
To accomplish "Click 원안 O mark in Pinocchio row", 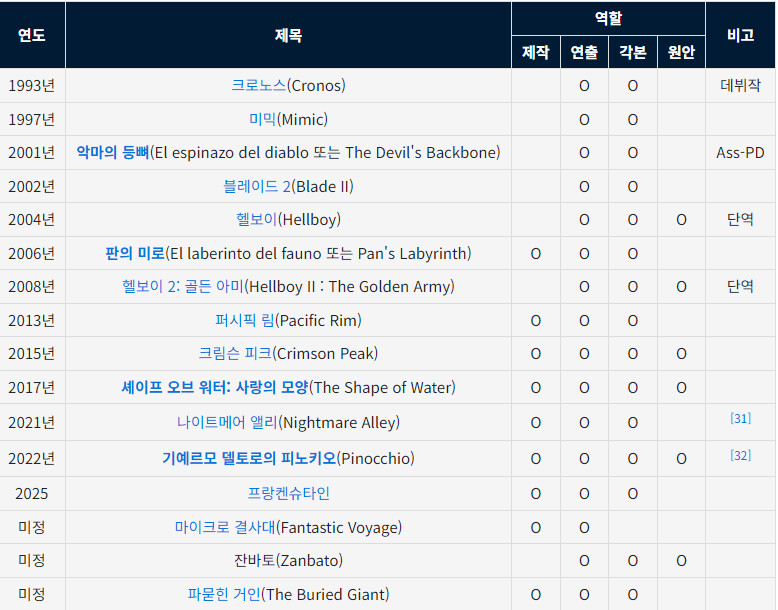I will pos(681,458).
